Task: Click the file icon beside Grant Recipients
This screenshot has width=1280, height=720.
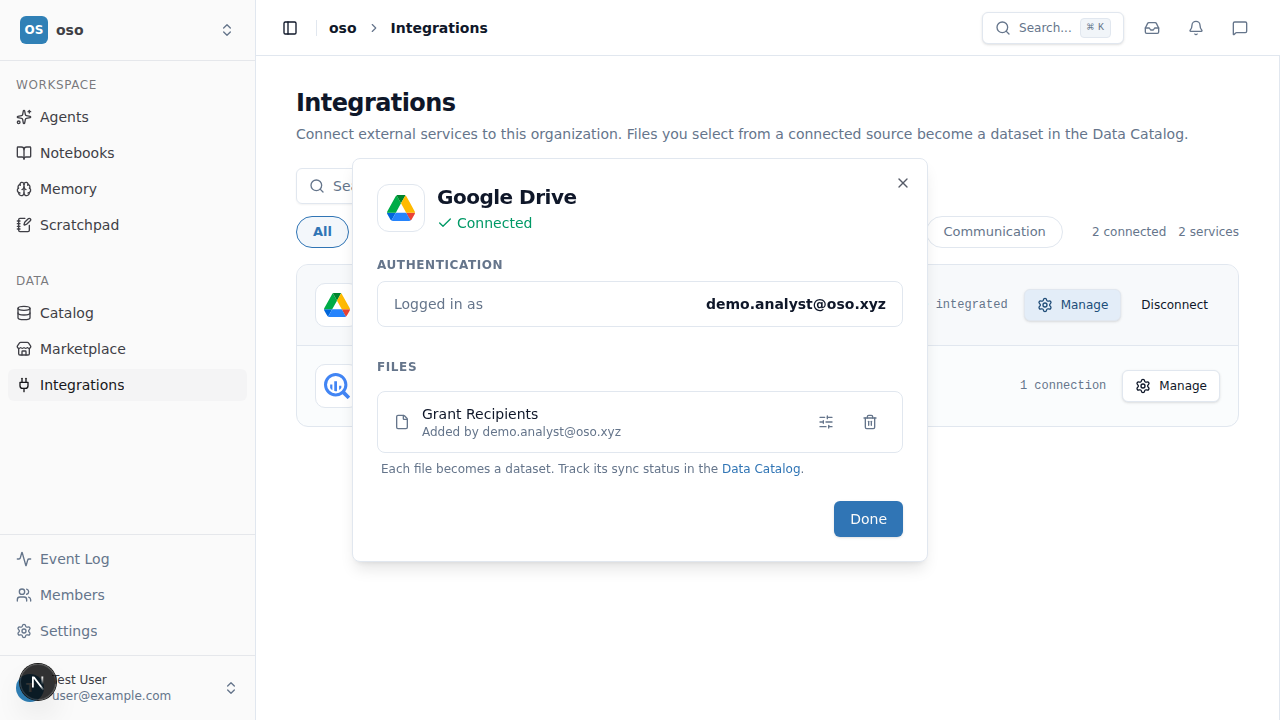Action: tap(402, 422)
